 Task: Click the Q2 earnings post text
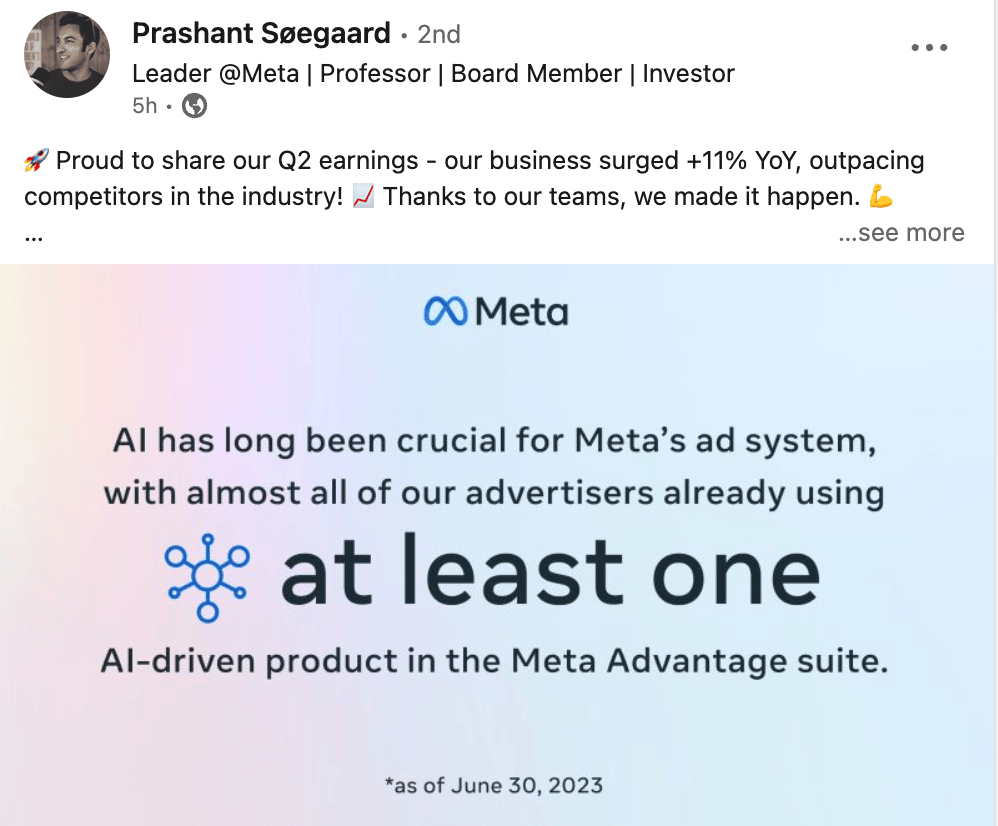click(x=474, y=178)
